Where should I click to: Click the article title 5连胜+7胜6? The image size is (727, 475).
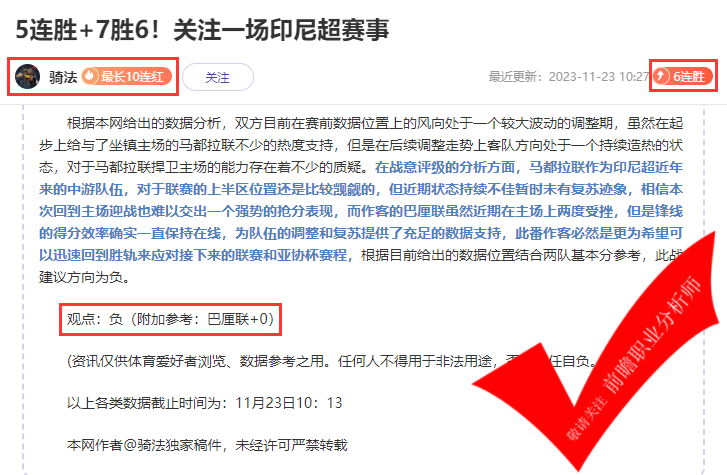202,30
